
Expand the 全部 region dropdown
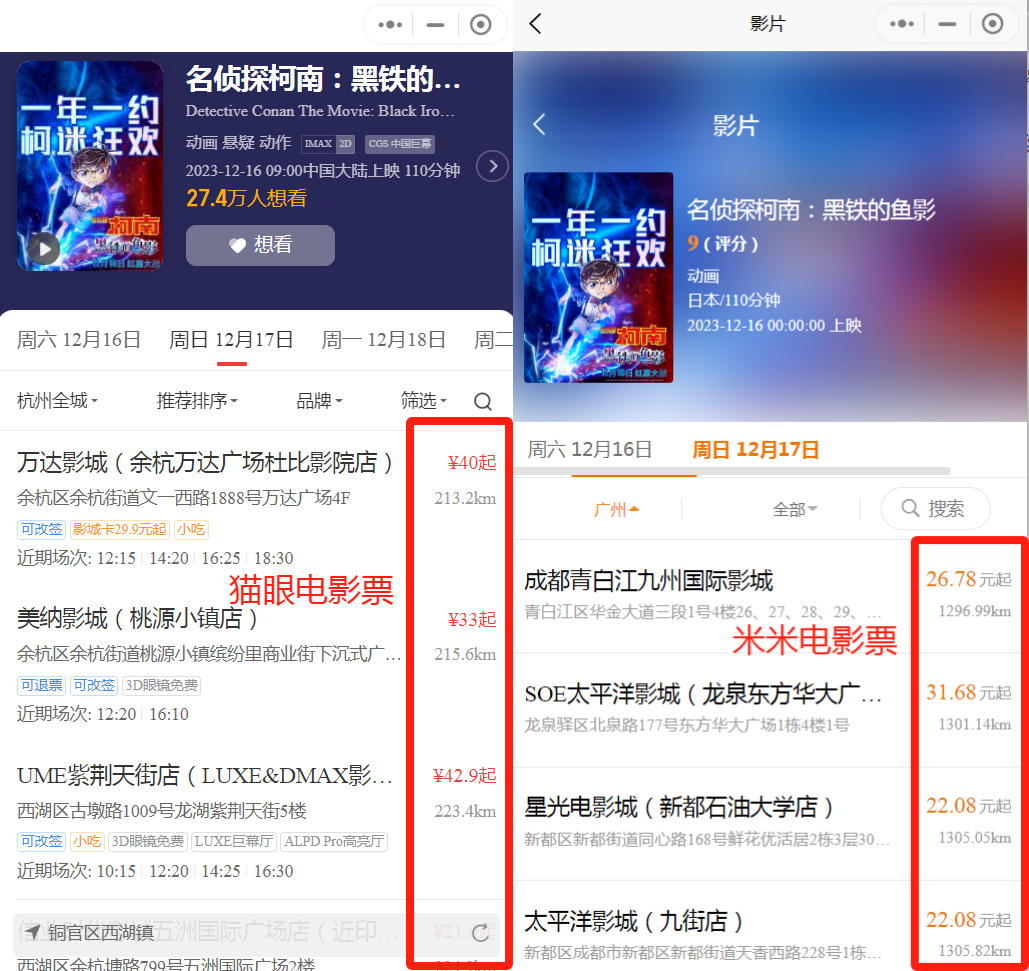[x=795, y=509]
